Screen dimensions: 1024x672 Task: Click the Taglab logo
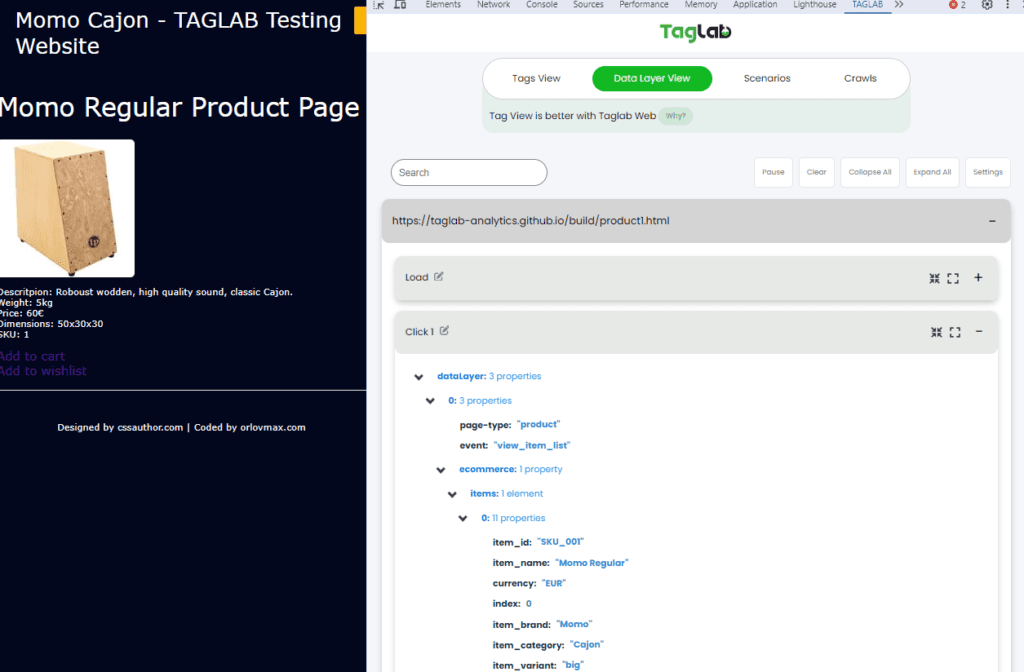pyautogui.click(x=696, y=31)
